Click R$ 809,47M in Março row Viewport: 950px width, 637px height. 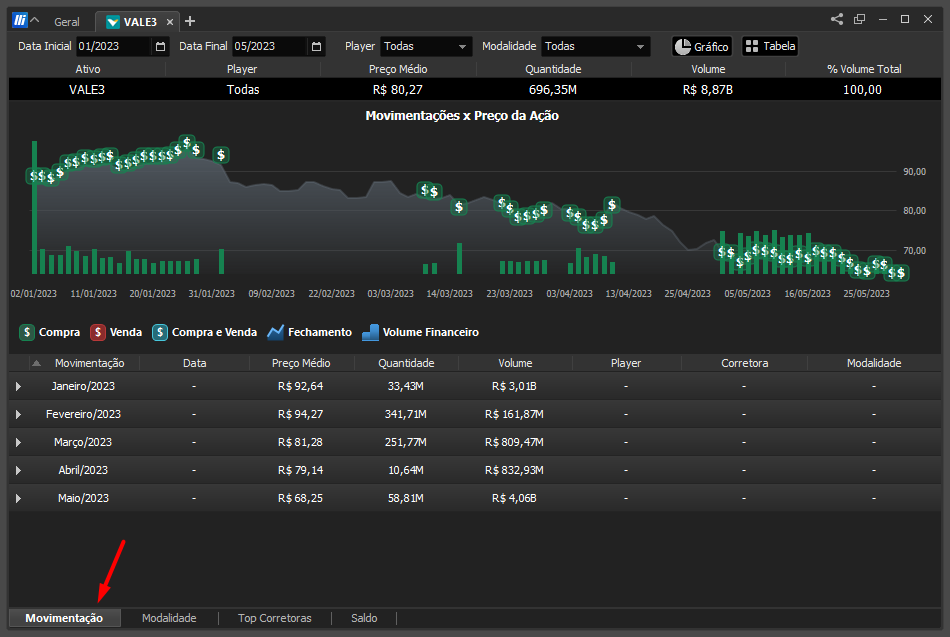point(514,442)
